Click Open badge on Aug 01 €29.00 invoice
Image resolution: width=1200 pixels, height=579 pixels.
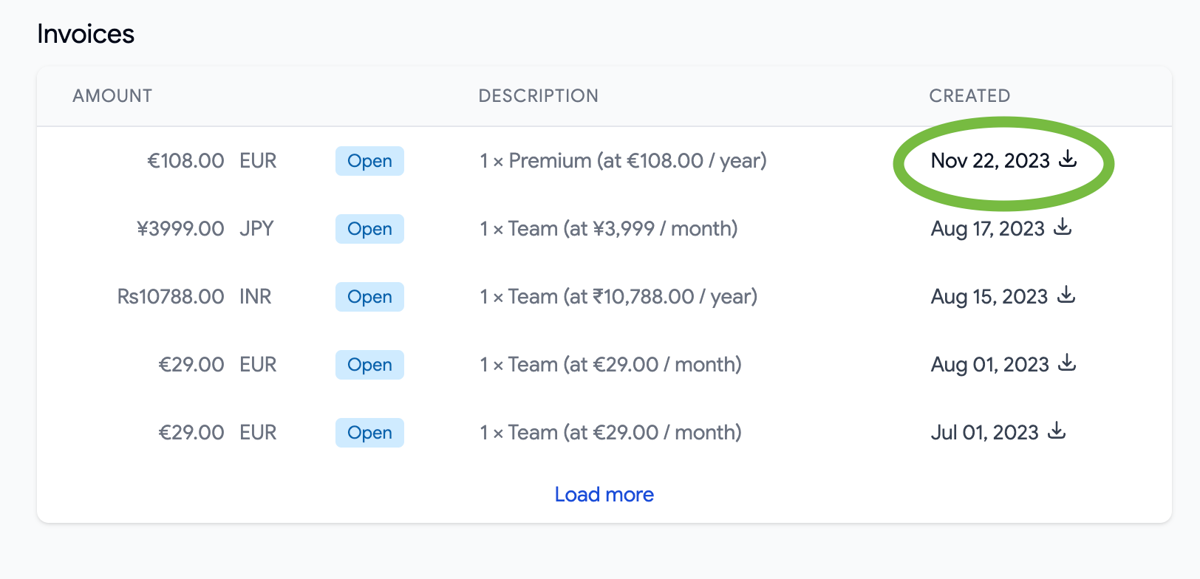click(369, 365)
